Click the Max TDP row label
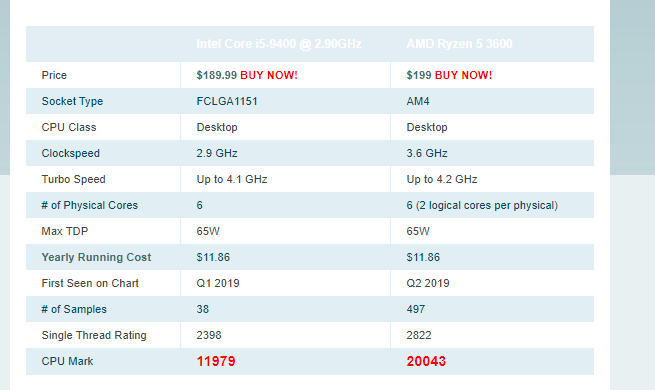Screen dimensions: 655x390 tap(65, 231)
